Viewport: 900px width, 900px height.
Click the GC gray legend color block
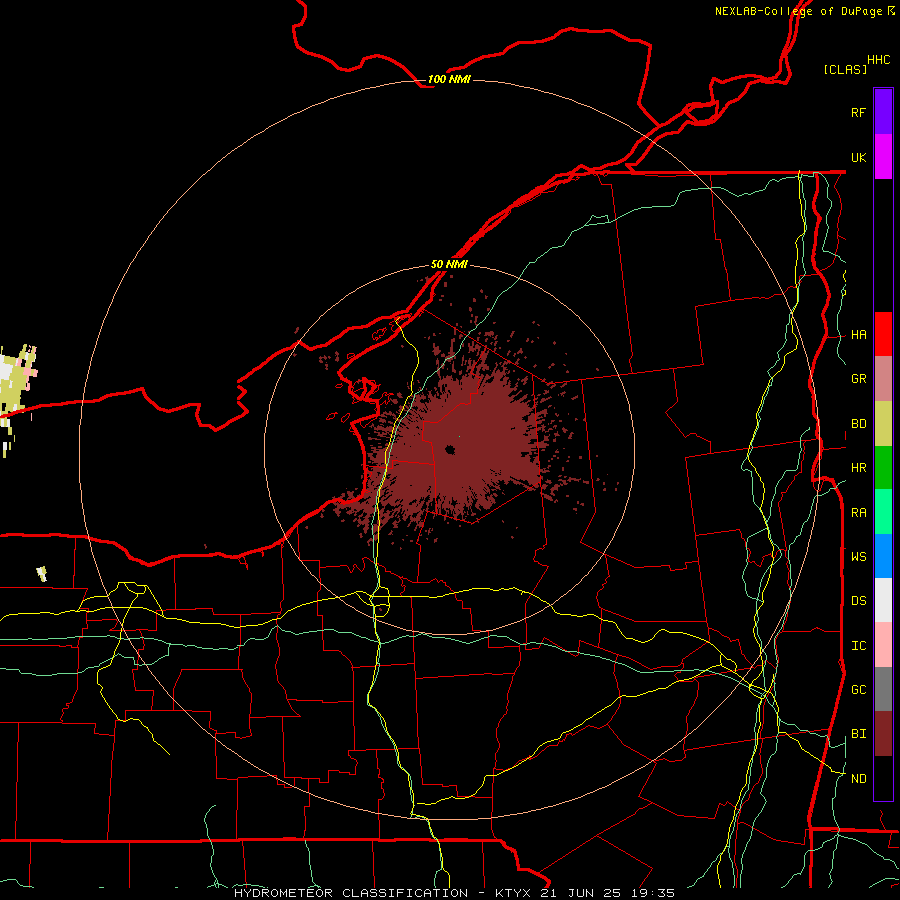coord(883,689)
